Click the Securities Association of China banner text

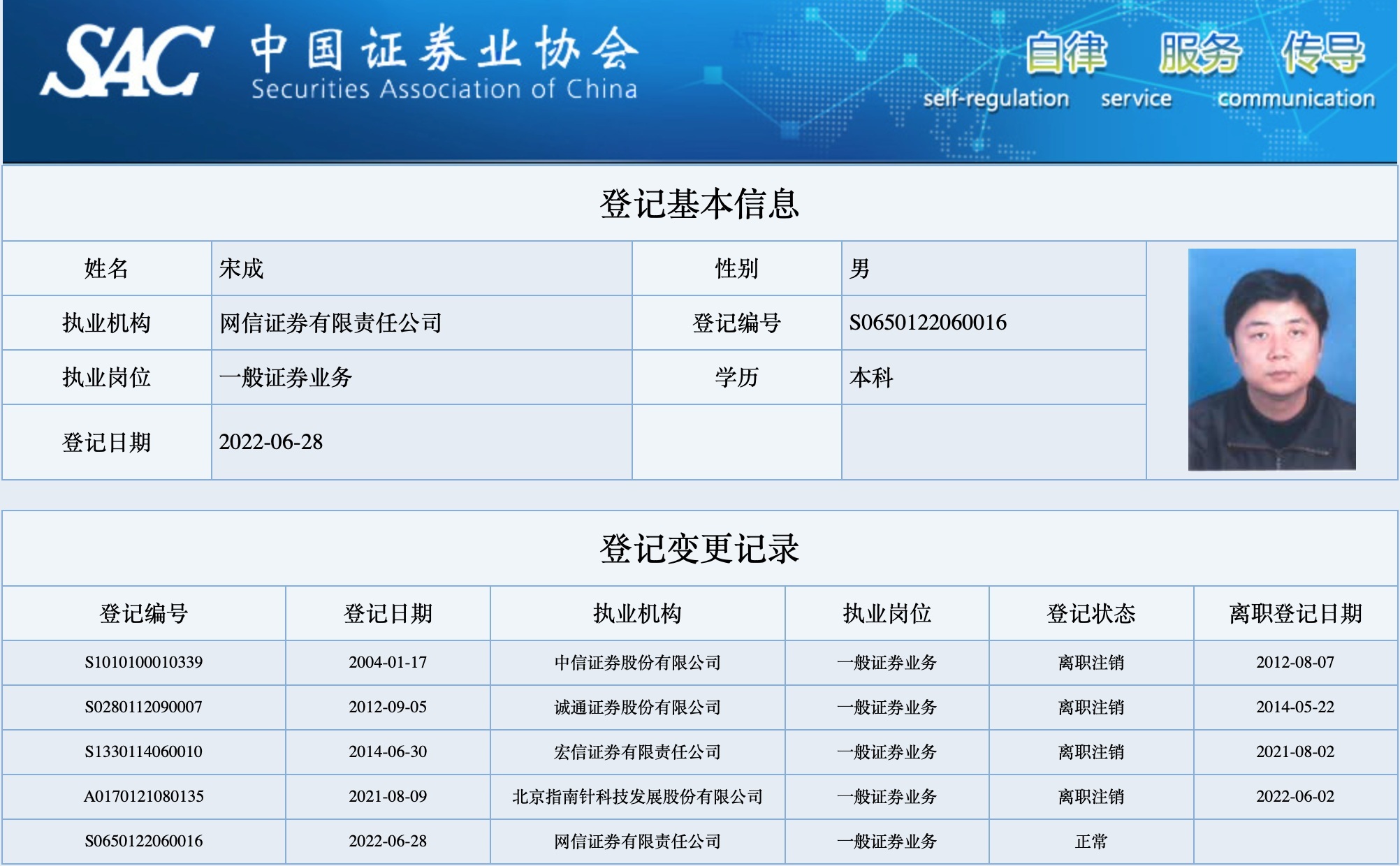pyautogui.click(x=447, y=87)
